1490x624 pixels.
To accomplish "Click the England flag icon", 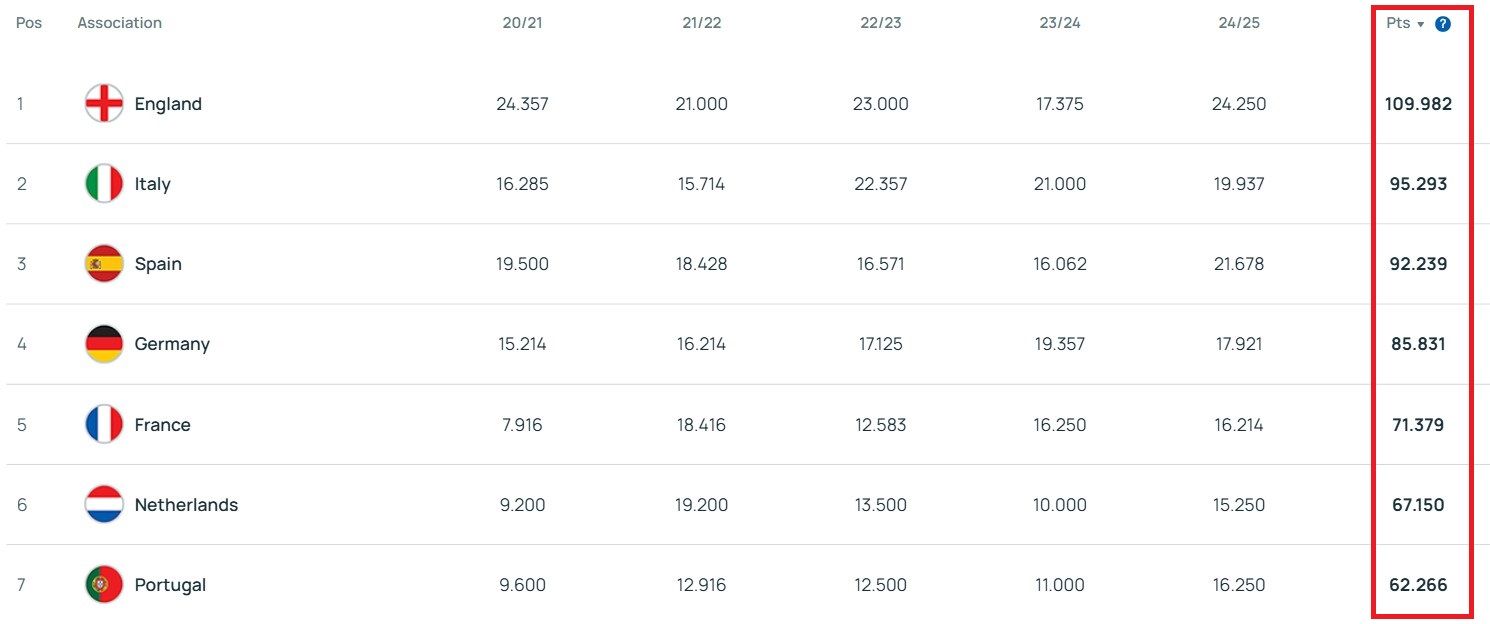I will point(104,104).
